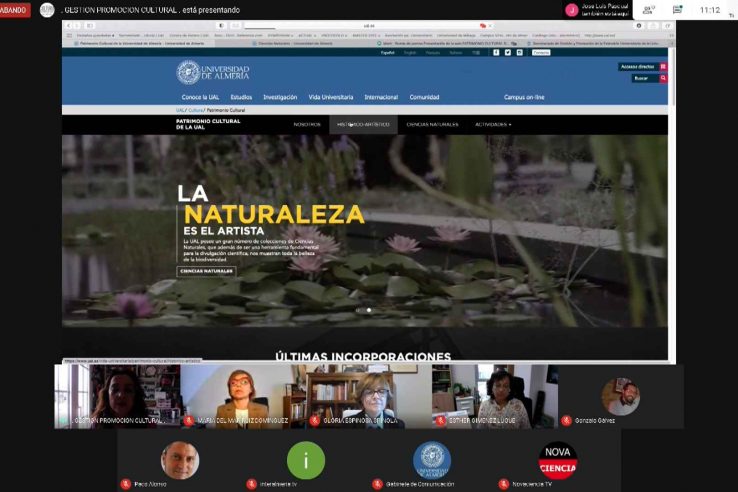Click Gabinete de Comunicación's university avatar
Viewport: 738px width, 492px height.
(x=432, y=460)
